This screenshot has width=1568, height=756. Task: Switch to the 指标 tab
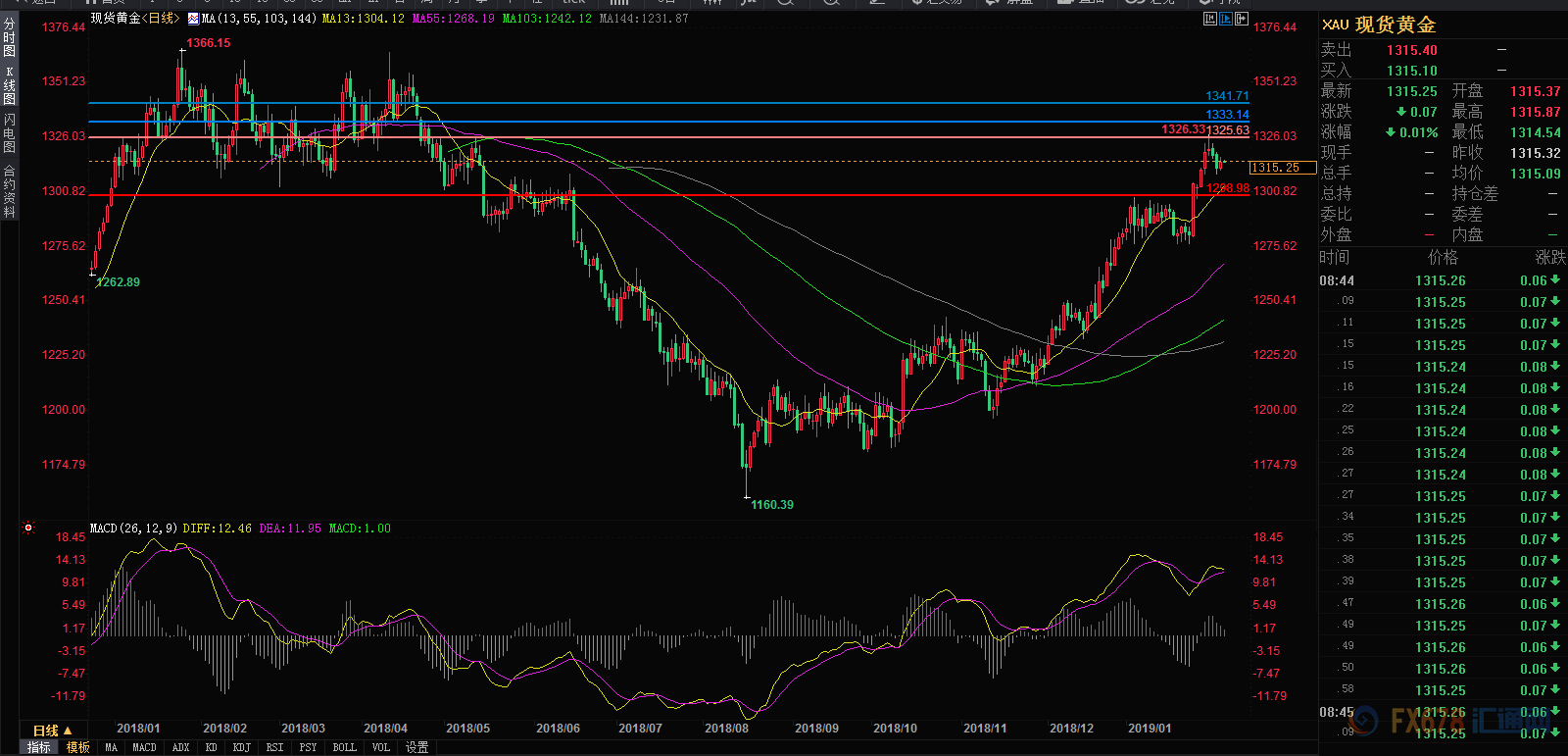click(x=39, y=747)
